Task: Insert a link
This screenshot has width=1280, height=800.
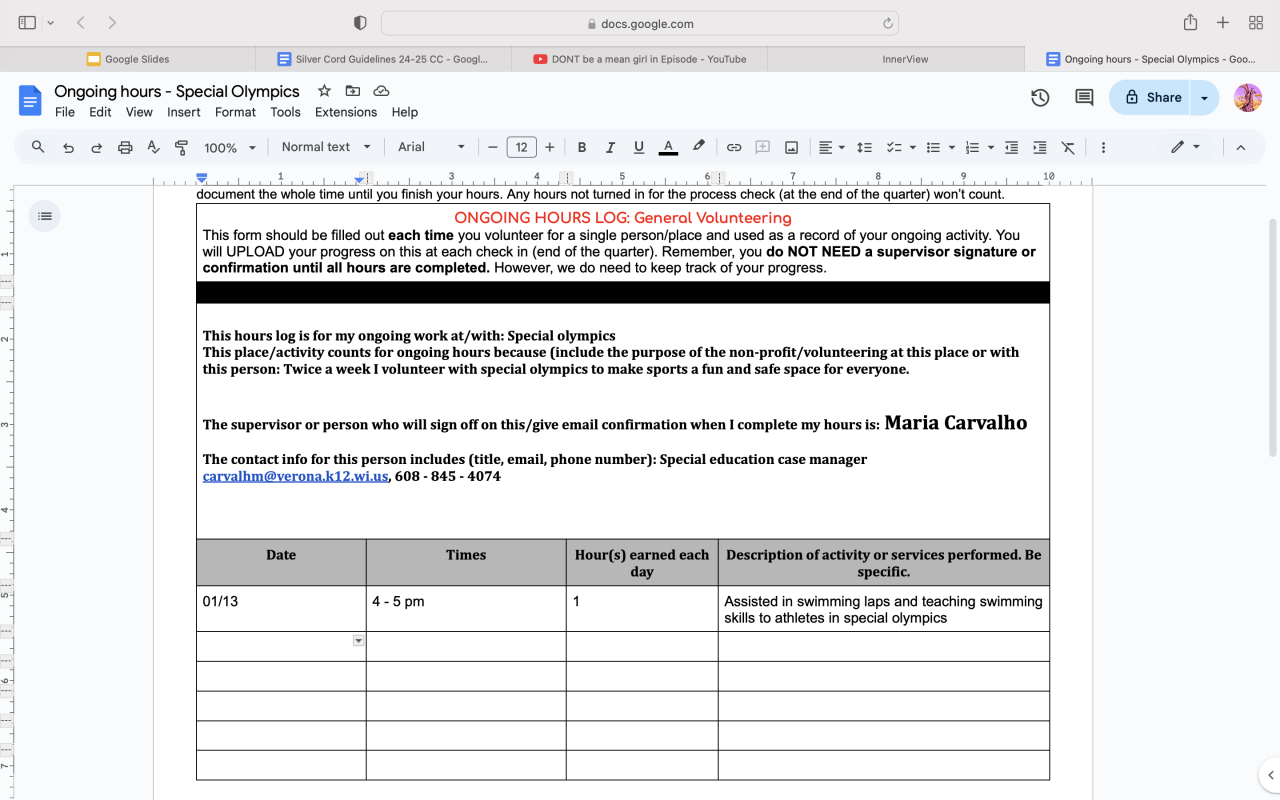Action: 734,147
